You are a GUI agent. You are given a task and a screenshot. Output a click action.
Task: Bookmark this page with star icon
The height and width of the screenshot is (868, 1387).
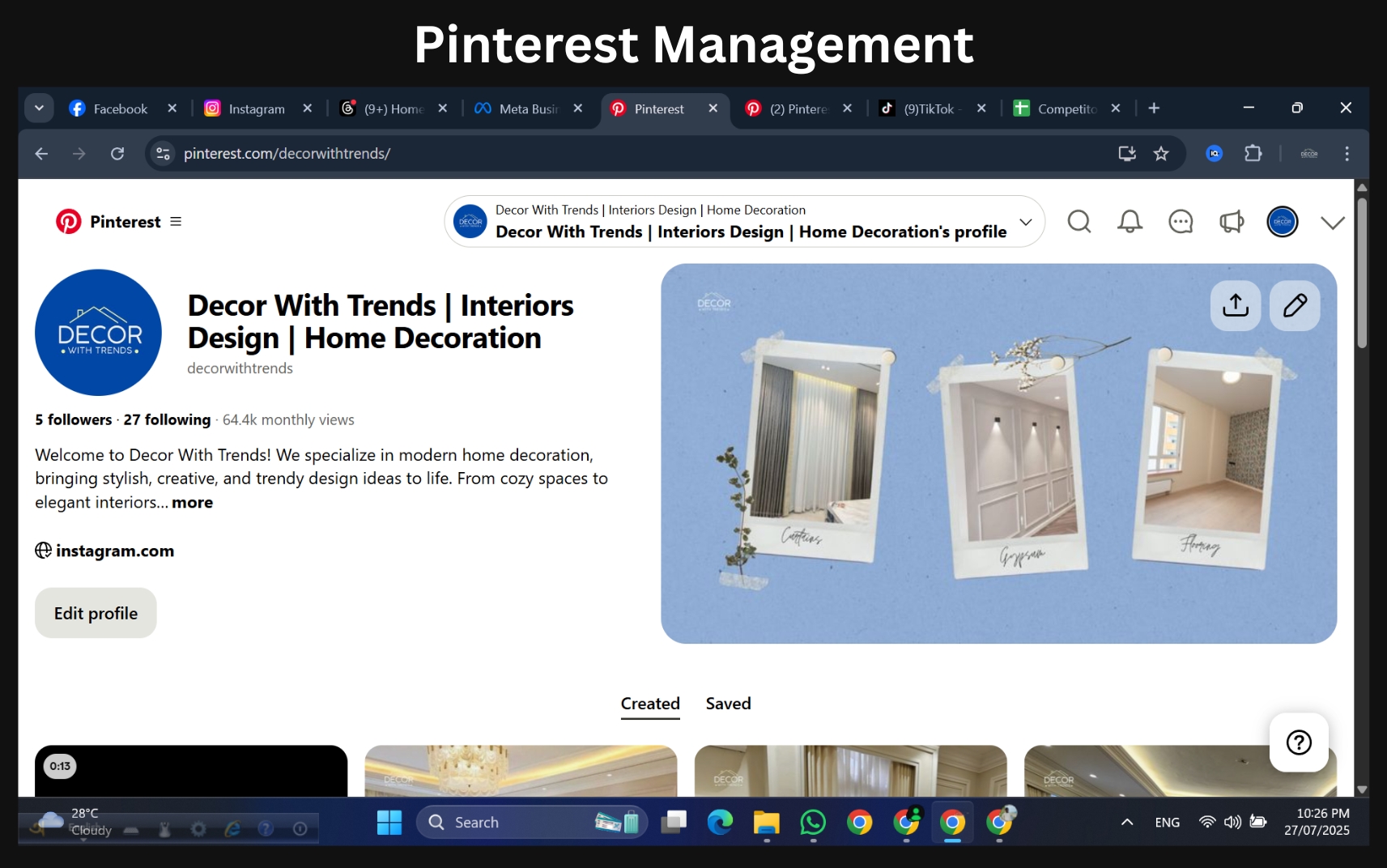coord(1161,154)
